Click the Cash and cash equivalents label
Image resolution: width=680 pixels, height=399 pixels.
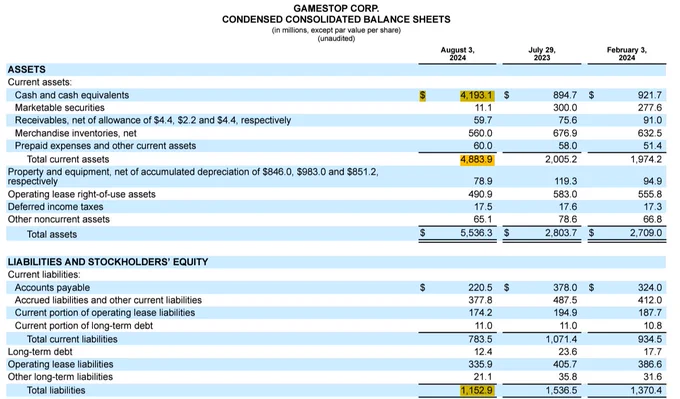click(x=72, y=95)
